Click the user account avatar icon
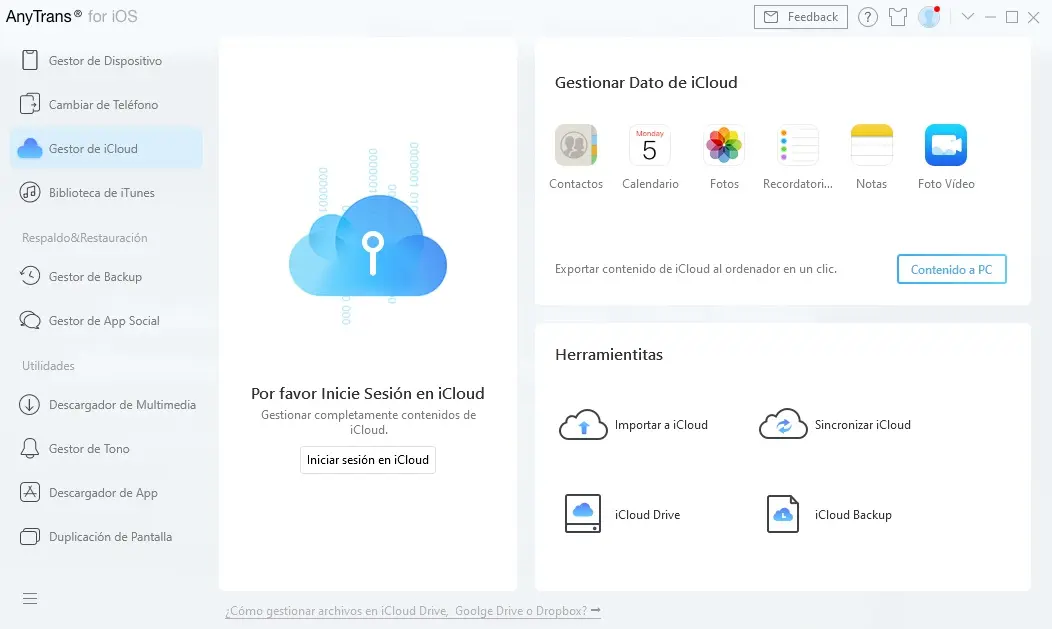This screenshot has height=629, width=1052. 929,17
